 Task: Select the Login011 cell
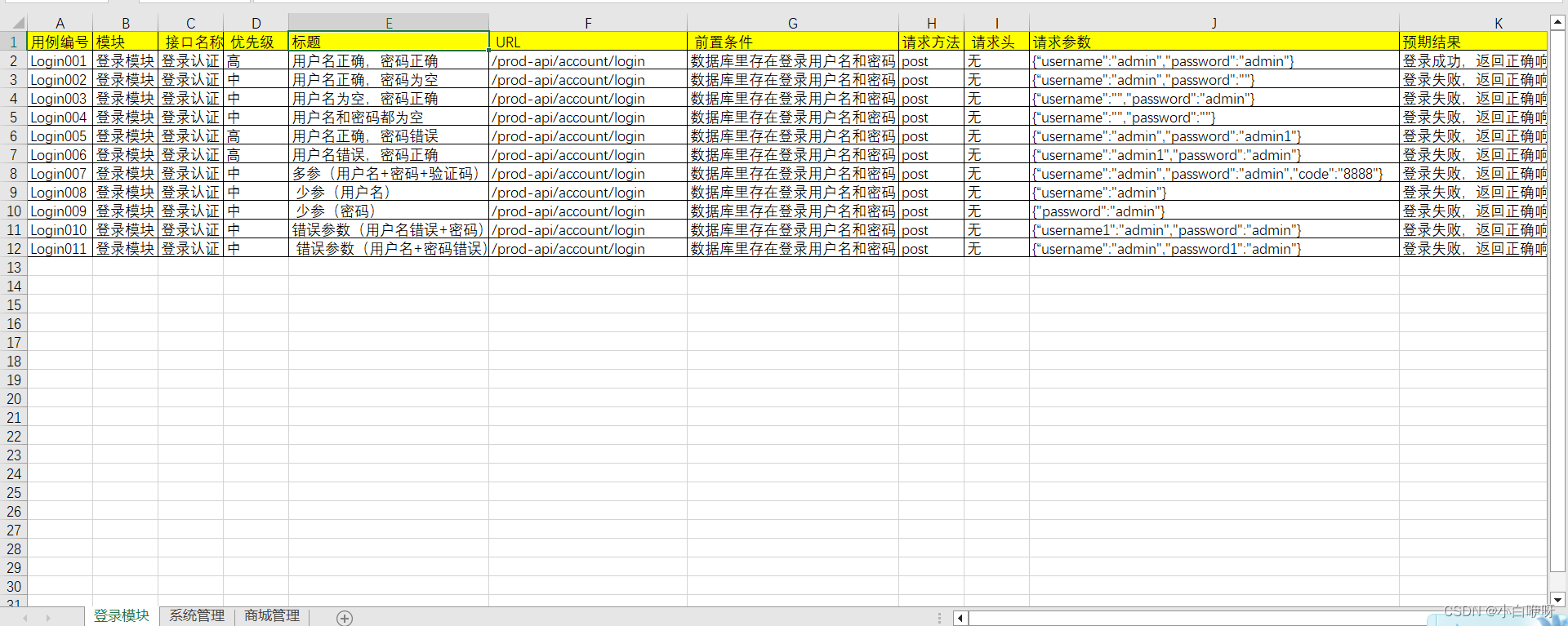[60, 248]
